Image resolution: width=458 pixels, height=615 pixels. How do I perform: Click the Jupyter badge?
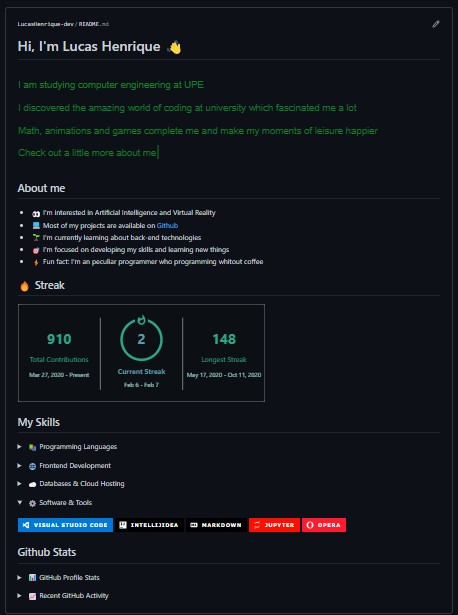click(x=274, y=525)
